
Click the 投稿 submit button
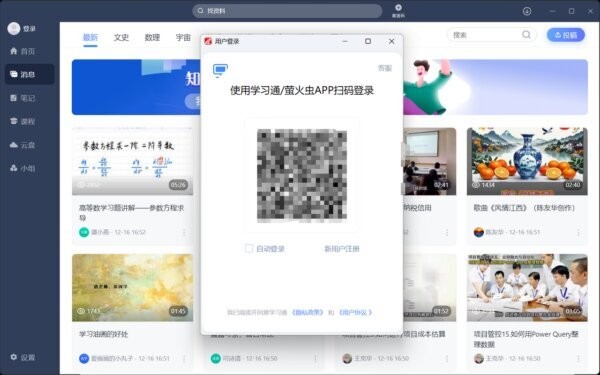coord(566,35)
